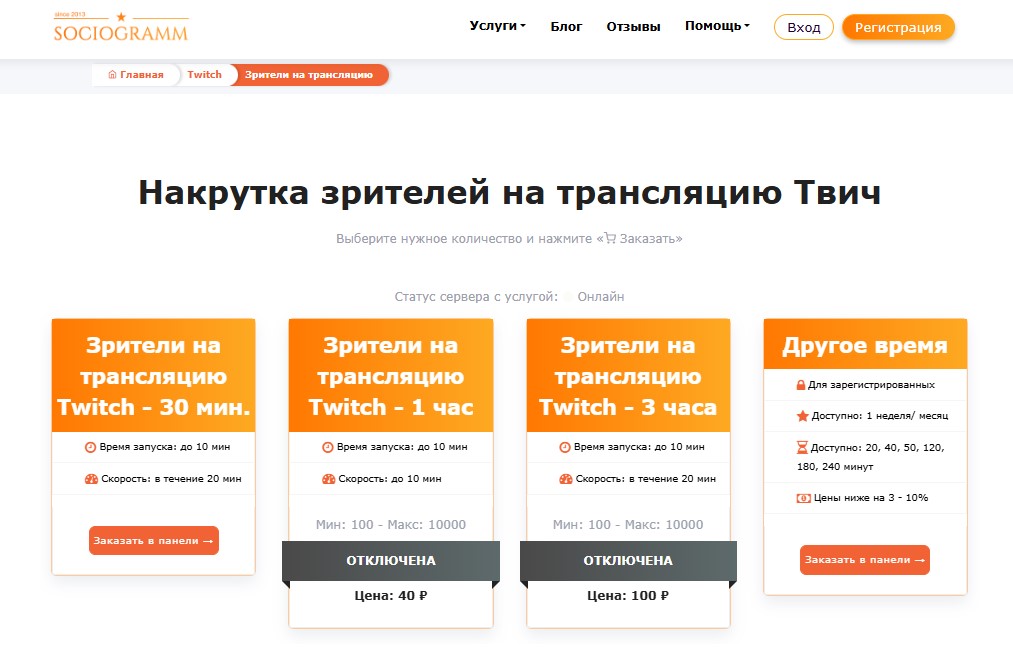Click Зрители на трансляцию Twitch - 1 час header

(391, 376)
